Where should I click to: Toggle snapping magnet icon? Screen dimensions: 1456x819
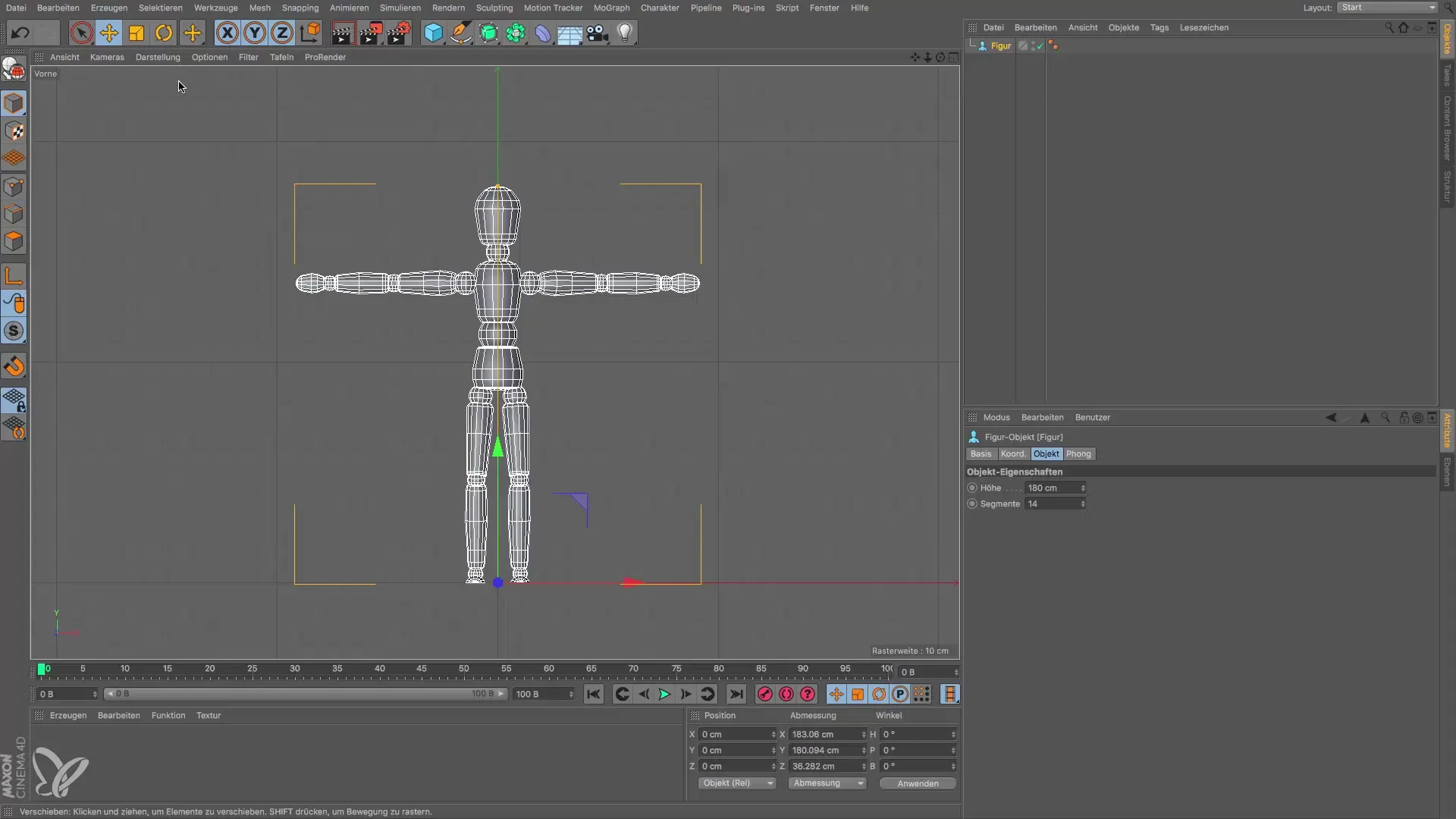tap(14, 366)
